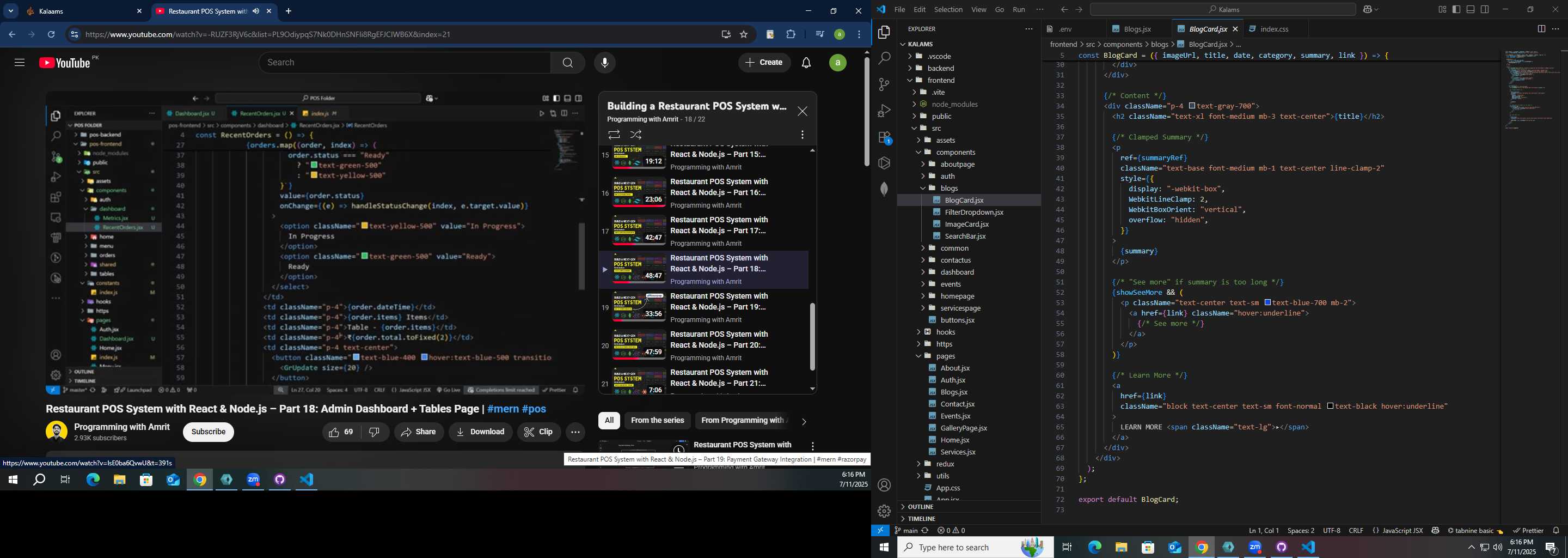
Task: Open Accounts icon in VS Code activity bar
Action: click(884, 485)
